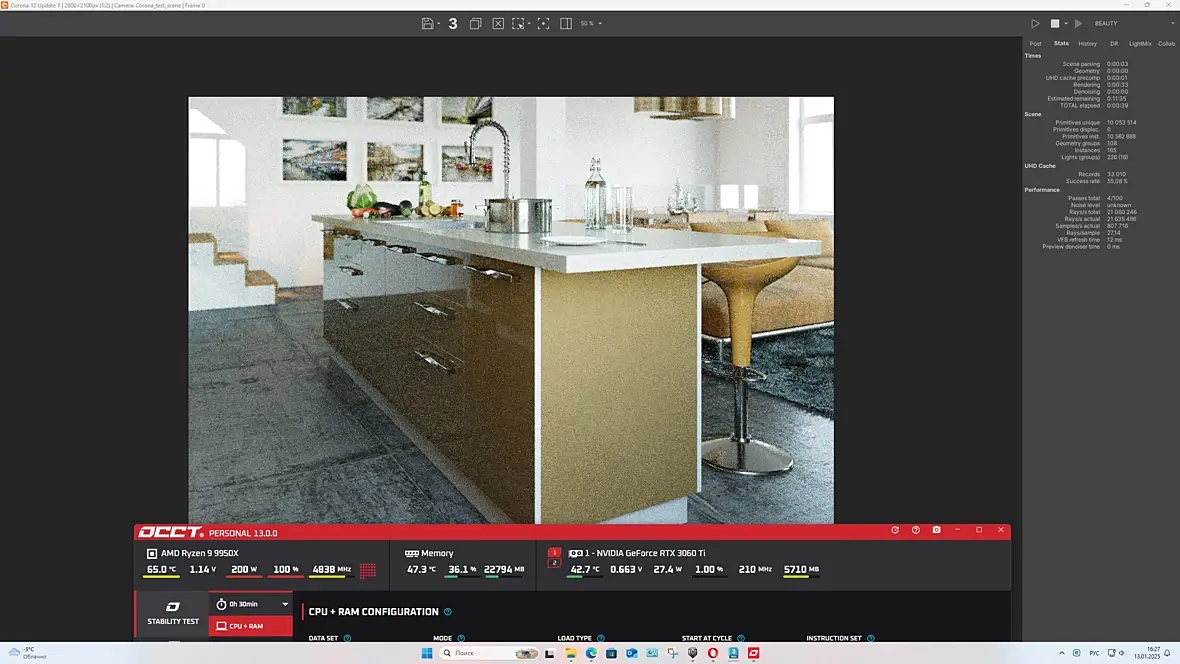1180x664 pixels.
Task: Switch to the History tab
Action: [1087, 44]
